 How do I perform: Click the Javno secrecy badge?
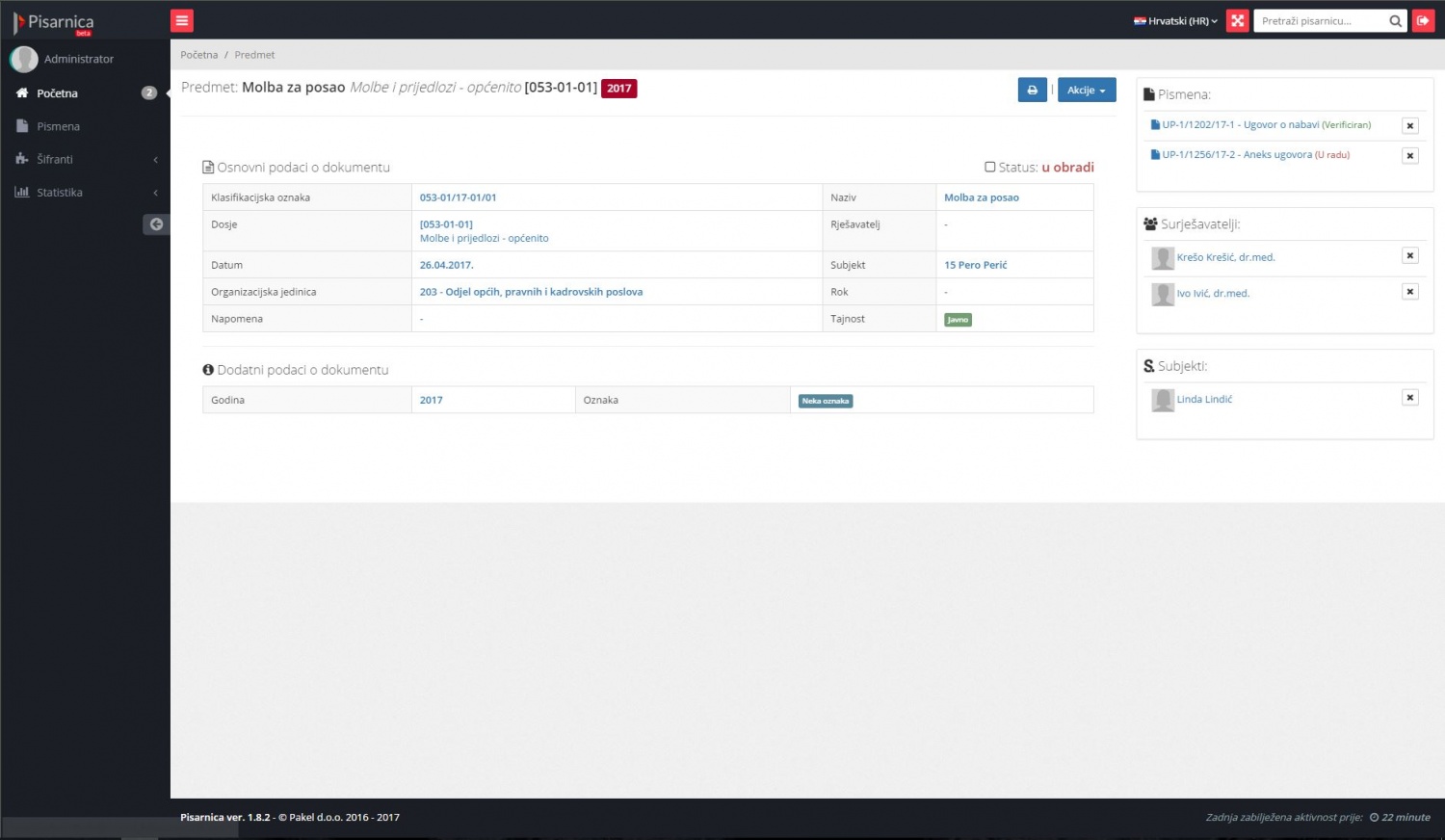[958, 320]
